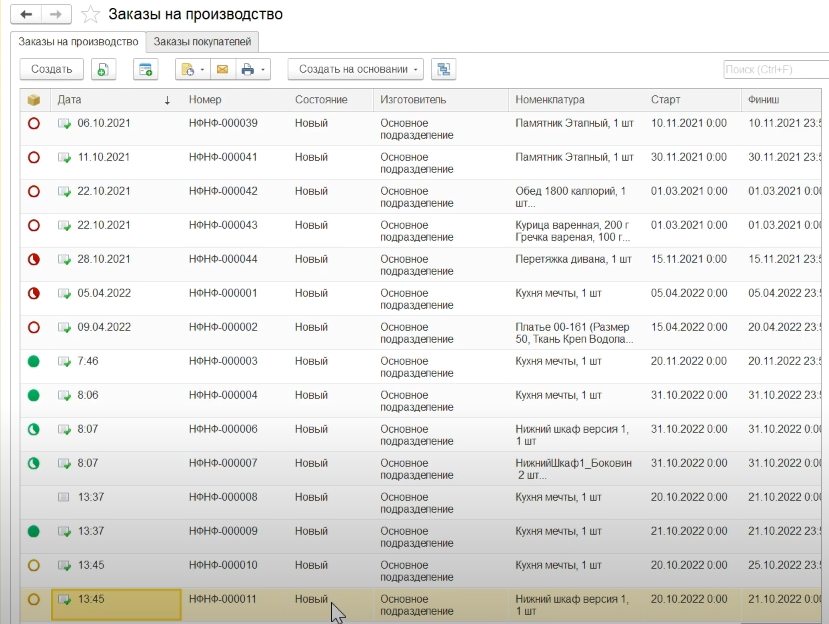
Task: Select Основное подразделение in НФНФ-000011 row
Action: (x=417, y=605)
